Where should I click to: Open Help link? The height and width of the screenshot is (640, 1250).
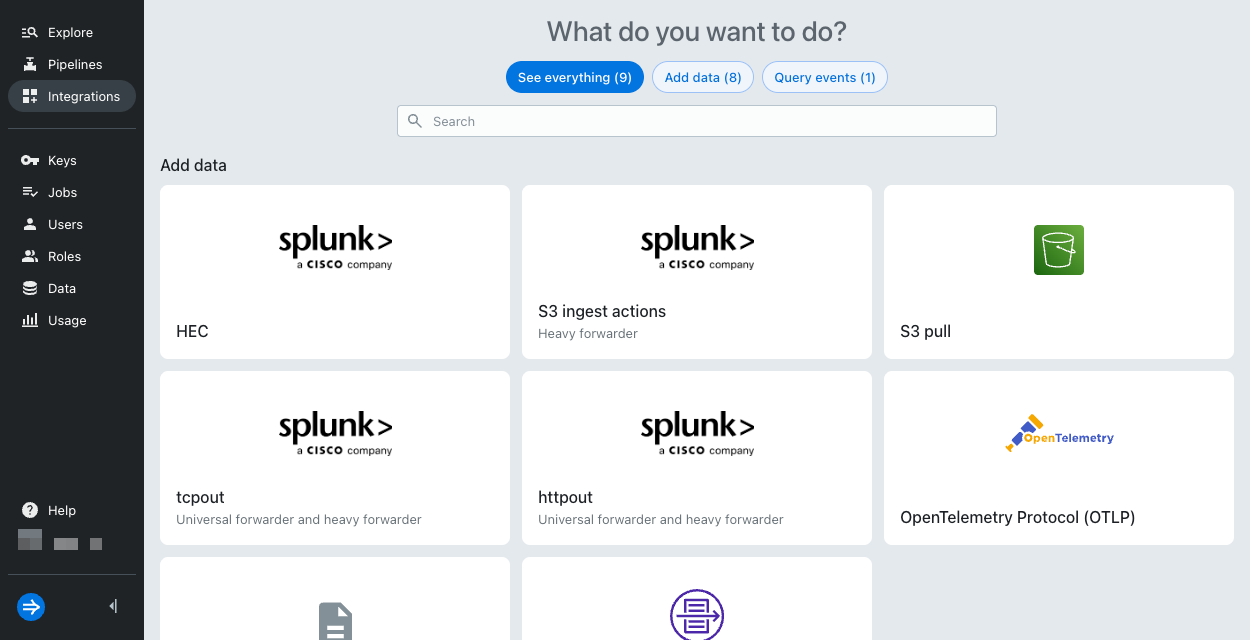(72, 510)
